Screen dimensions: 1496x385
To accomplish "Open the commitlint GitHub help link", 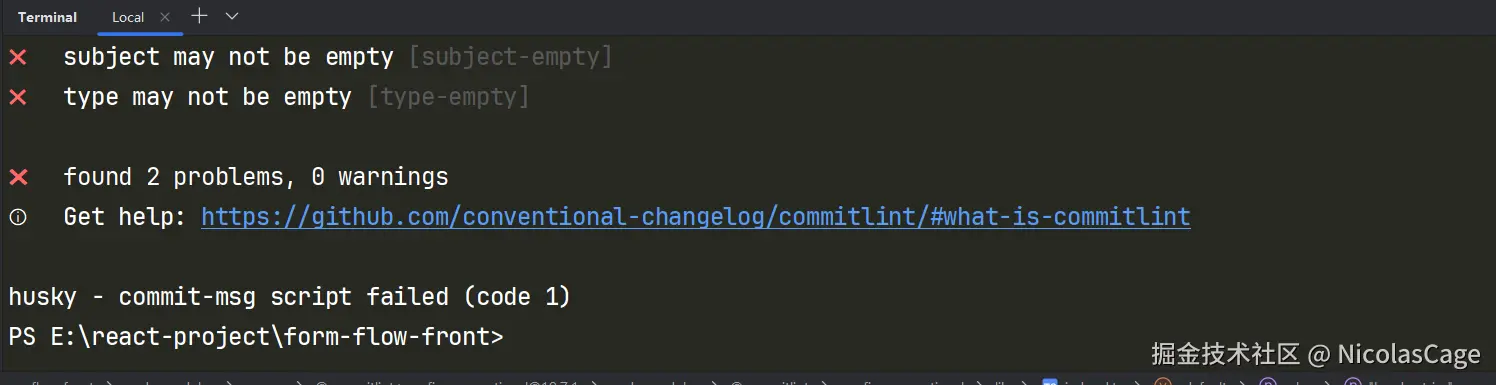I will tap(696, 217).
